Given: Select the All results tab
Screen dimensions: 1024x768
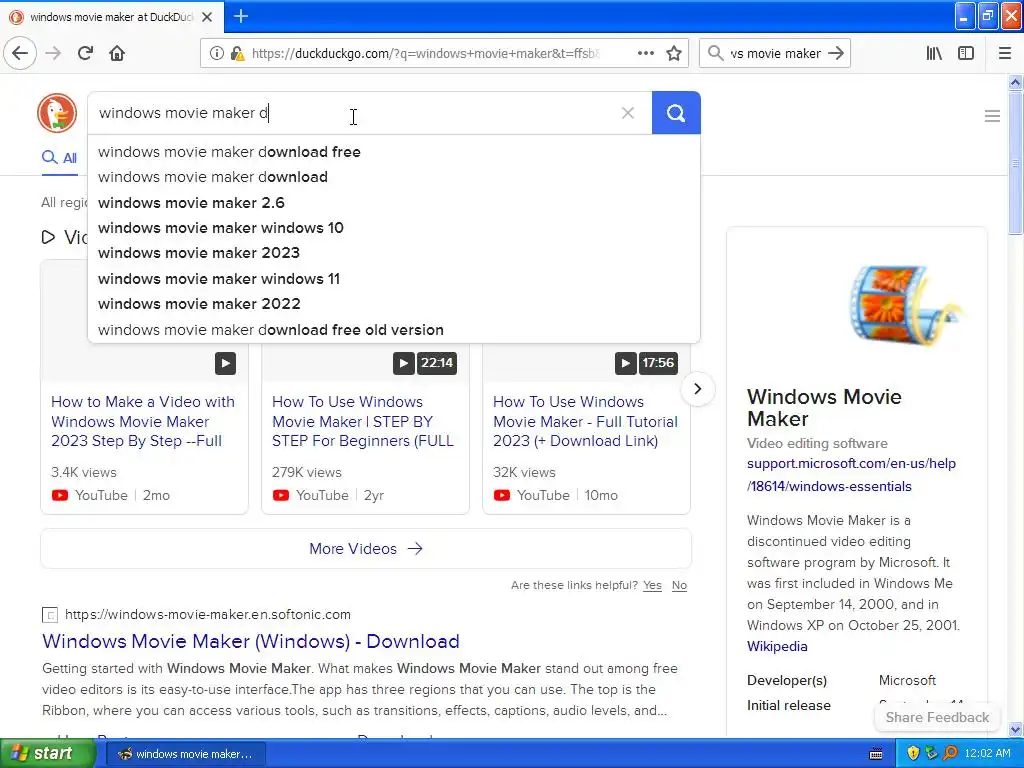Looking at the screenshot, I should 59,158.
